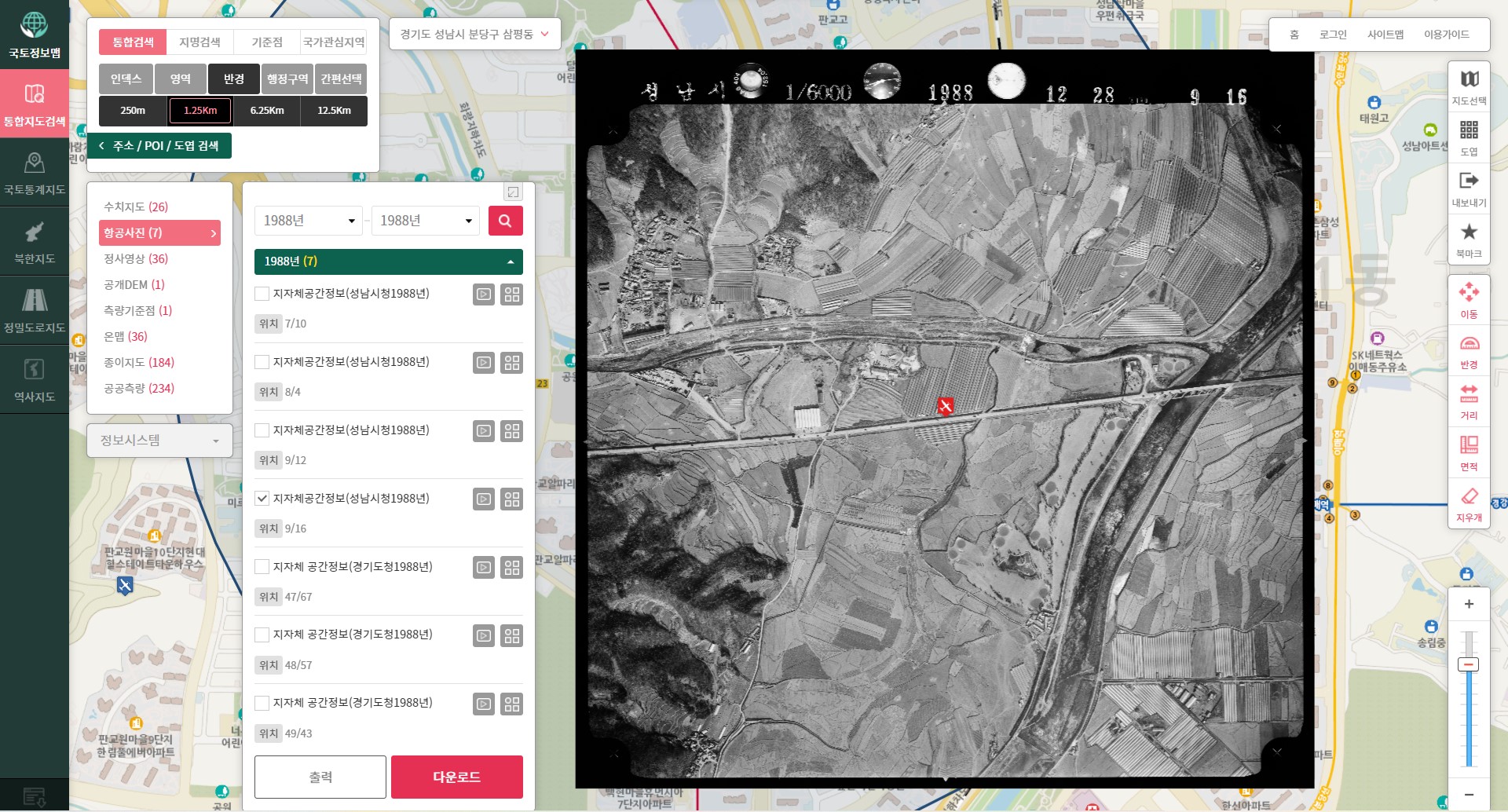
Task: Select 통합지도검색 in the sidebar
Action: (x=34, y=103)
